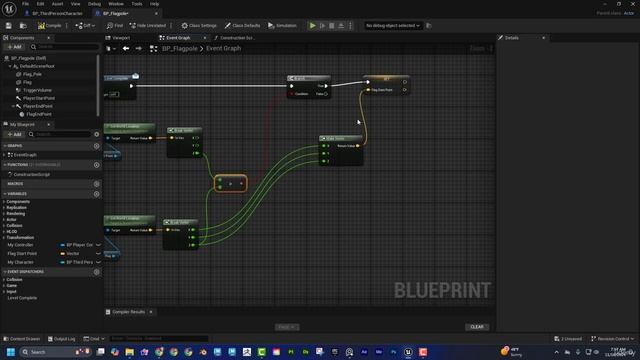Click the Save blueprint icon
Viewport: 640px width, 360px height.
coord(9,26)
